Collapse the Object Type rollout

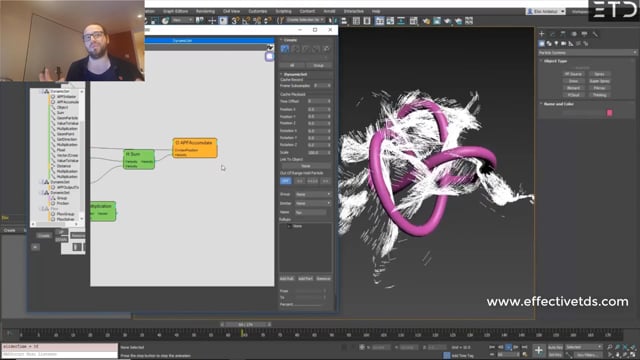555,61
